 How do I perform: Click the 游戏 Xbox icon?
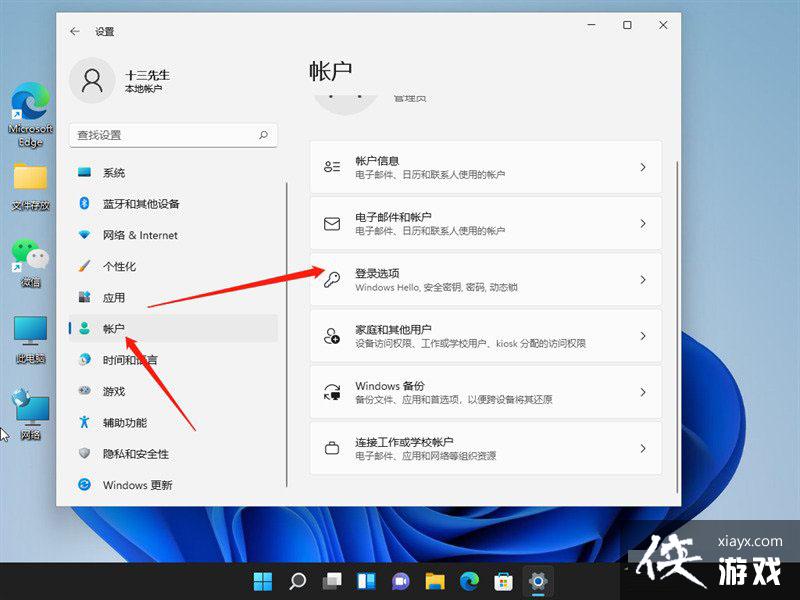pos(83,391)
